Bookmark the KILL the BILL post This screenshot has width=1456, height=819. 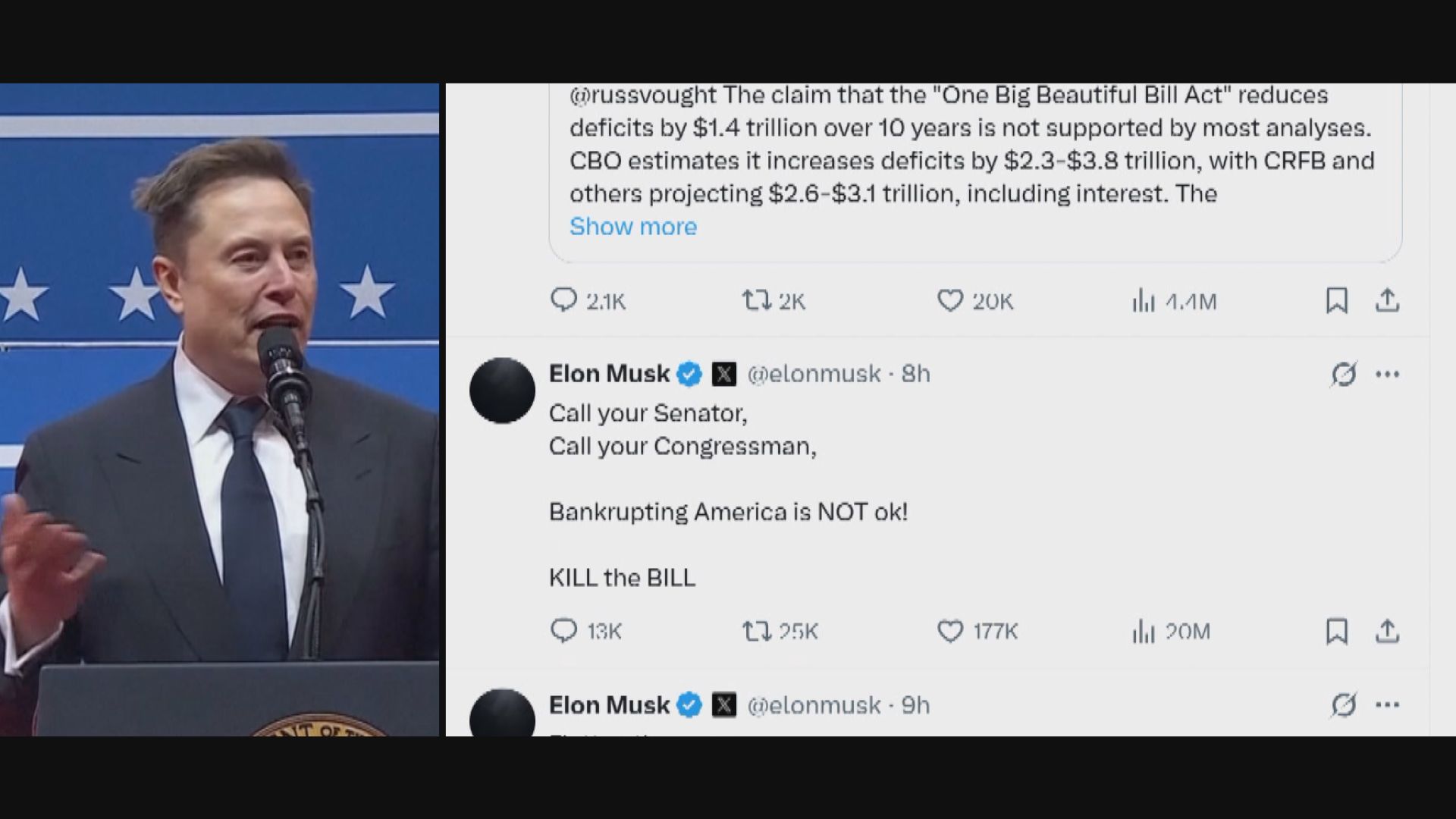pyautogui.click(x=1336, y=631)
